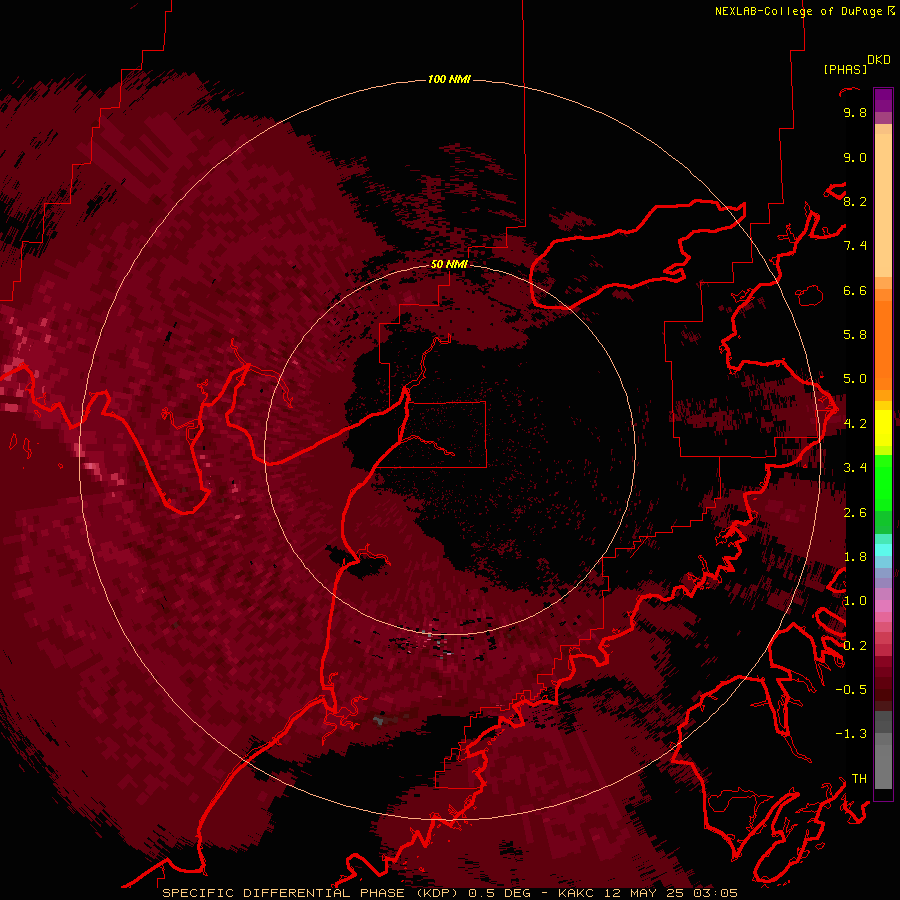Click the 7.4 legend value
Viewport: 900px width, 900px height.
click(x=855, y=246)
